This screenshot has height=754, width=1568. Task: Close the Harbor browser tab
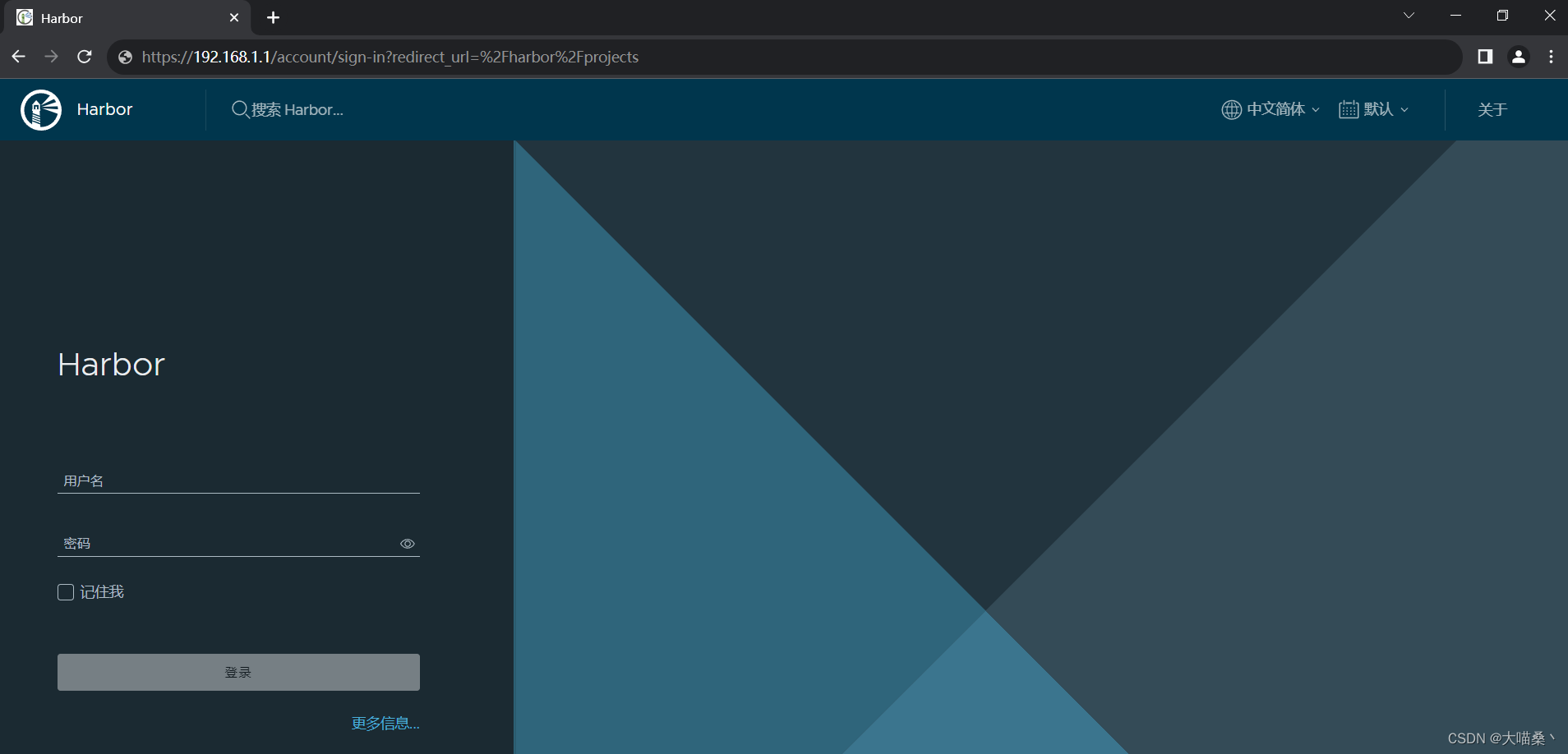(x=234, y=17)
